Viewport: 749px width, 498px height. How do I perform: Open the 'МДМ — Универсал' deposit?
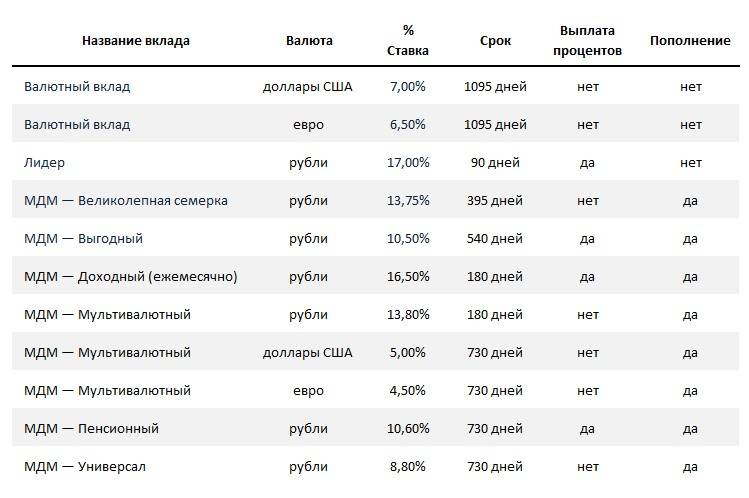(85, 466)
